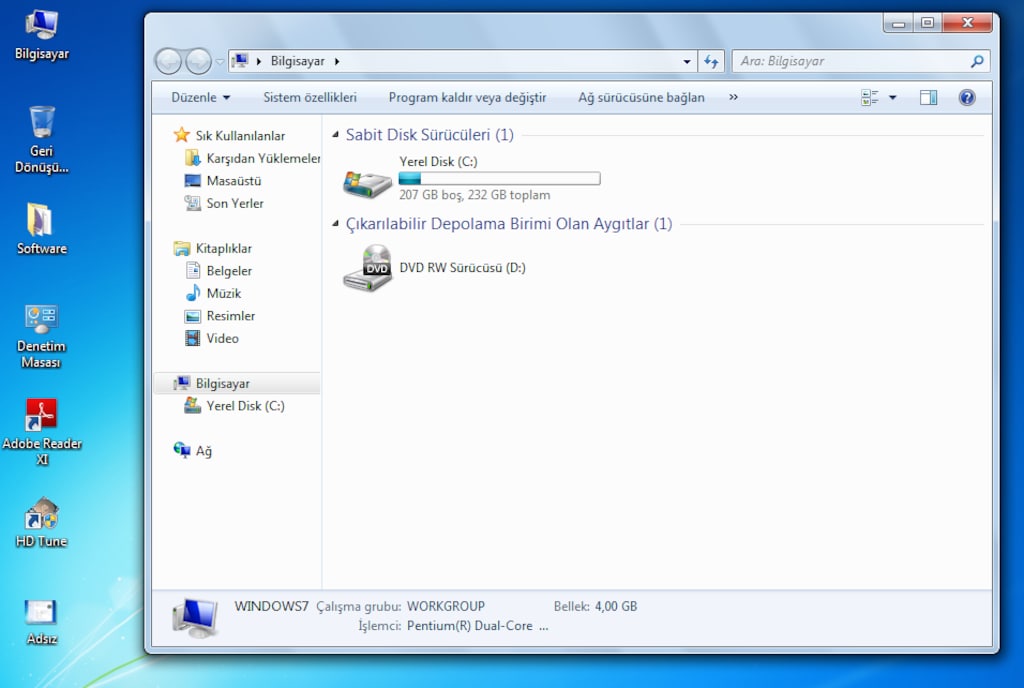Collapse Çıkarılabilir Depolama Birimi group
Image resolution: width=1024 pixels, height=688 pixels.
[336, 224]
